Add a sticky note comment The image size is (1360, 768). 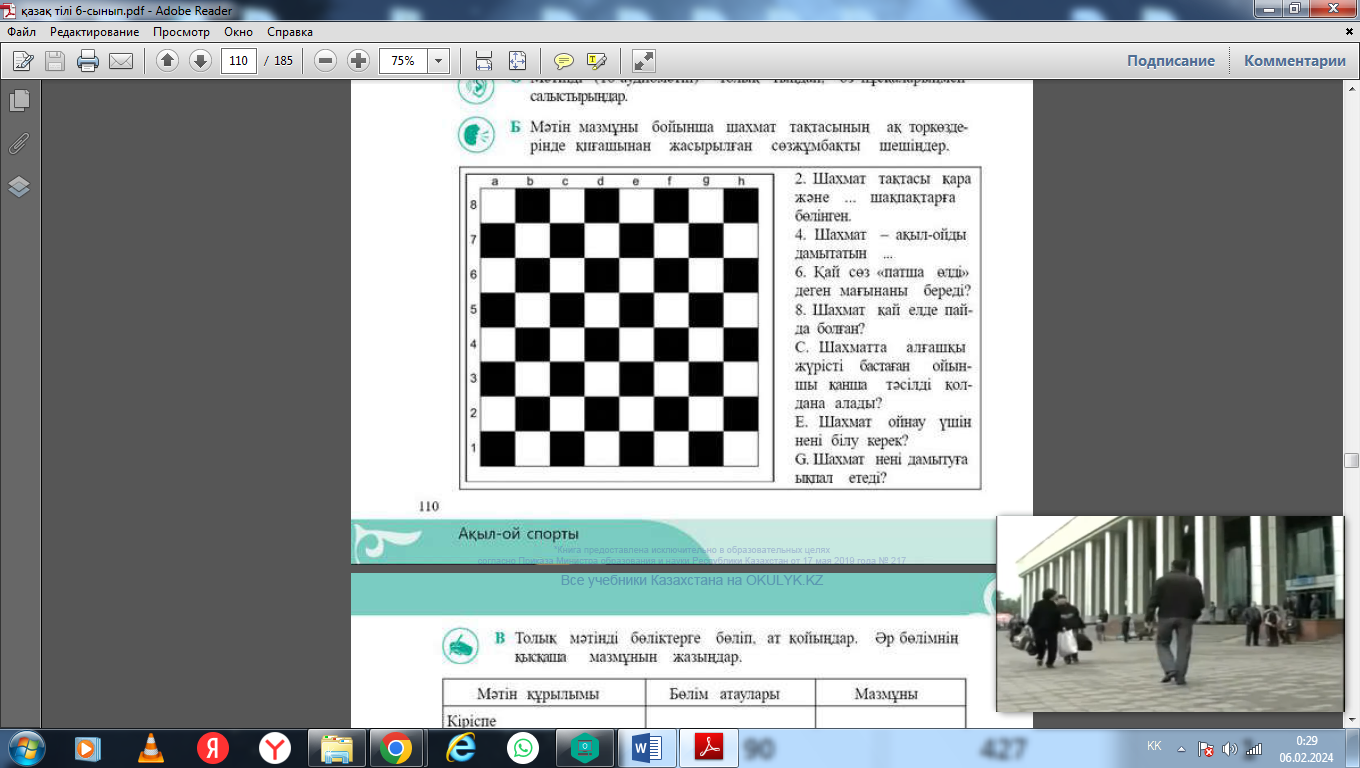tap(564, 61)
